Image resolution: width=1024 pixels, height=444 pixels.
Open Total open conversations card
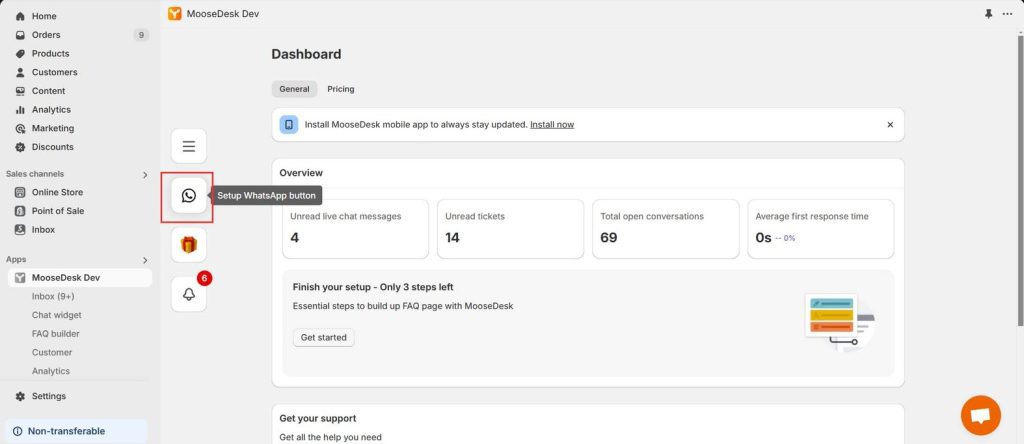665,229
